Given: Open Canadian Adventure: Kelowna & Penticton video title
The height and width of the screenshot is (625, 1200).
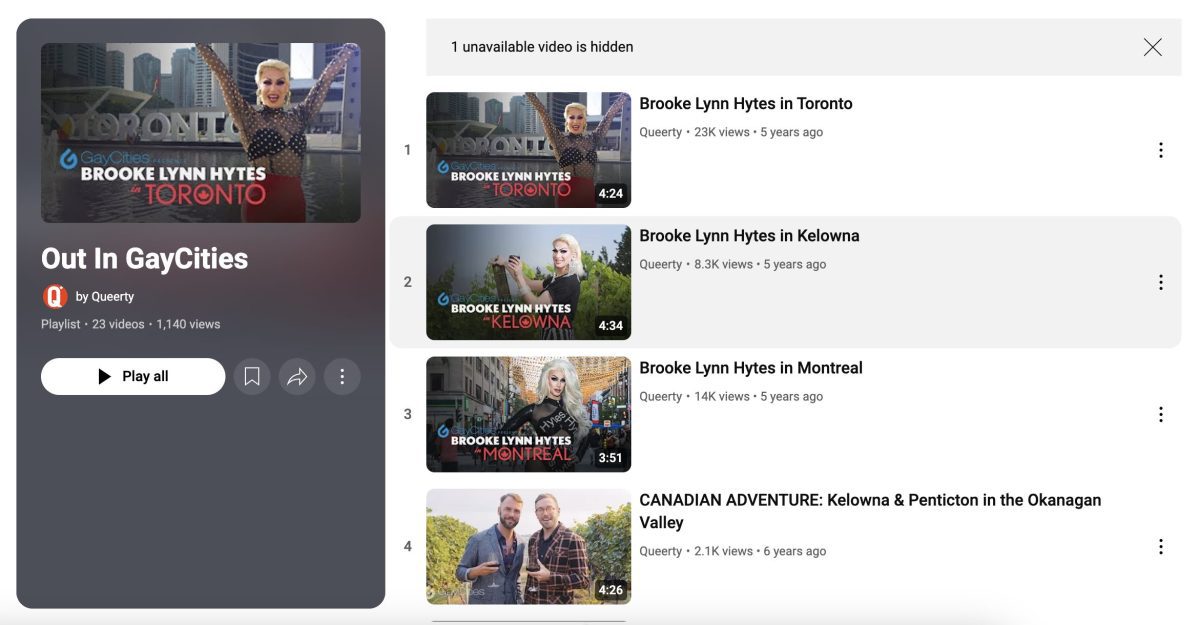Looking at the screenshot, I should coord(870,511).
